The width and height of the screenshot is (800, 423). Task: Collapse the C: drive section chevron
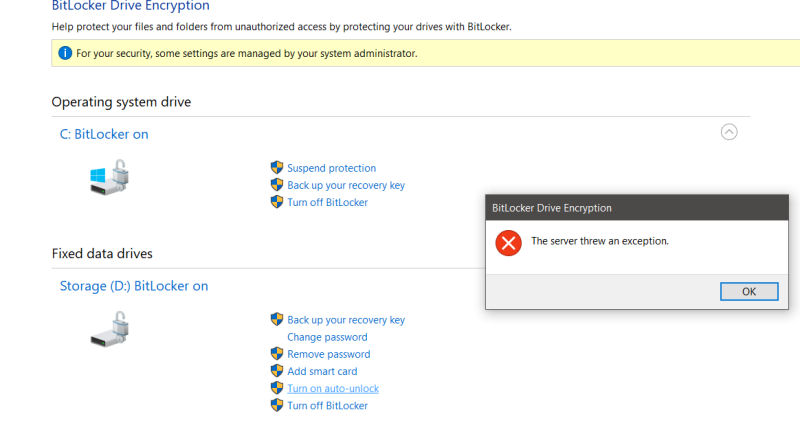[729, 132]
